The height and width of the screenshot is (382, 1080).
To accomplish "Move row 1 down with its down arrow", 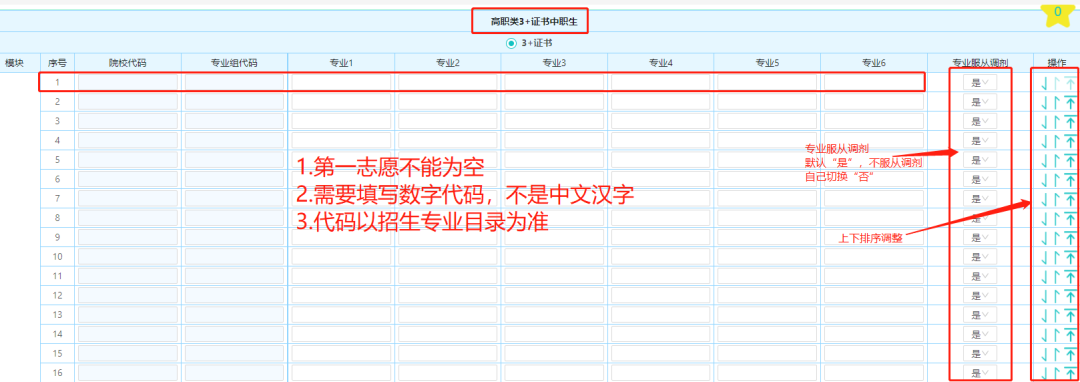I will pos(1044,83).
